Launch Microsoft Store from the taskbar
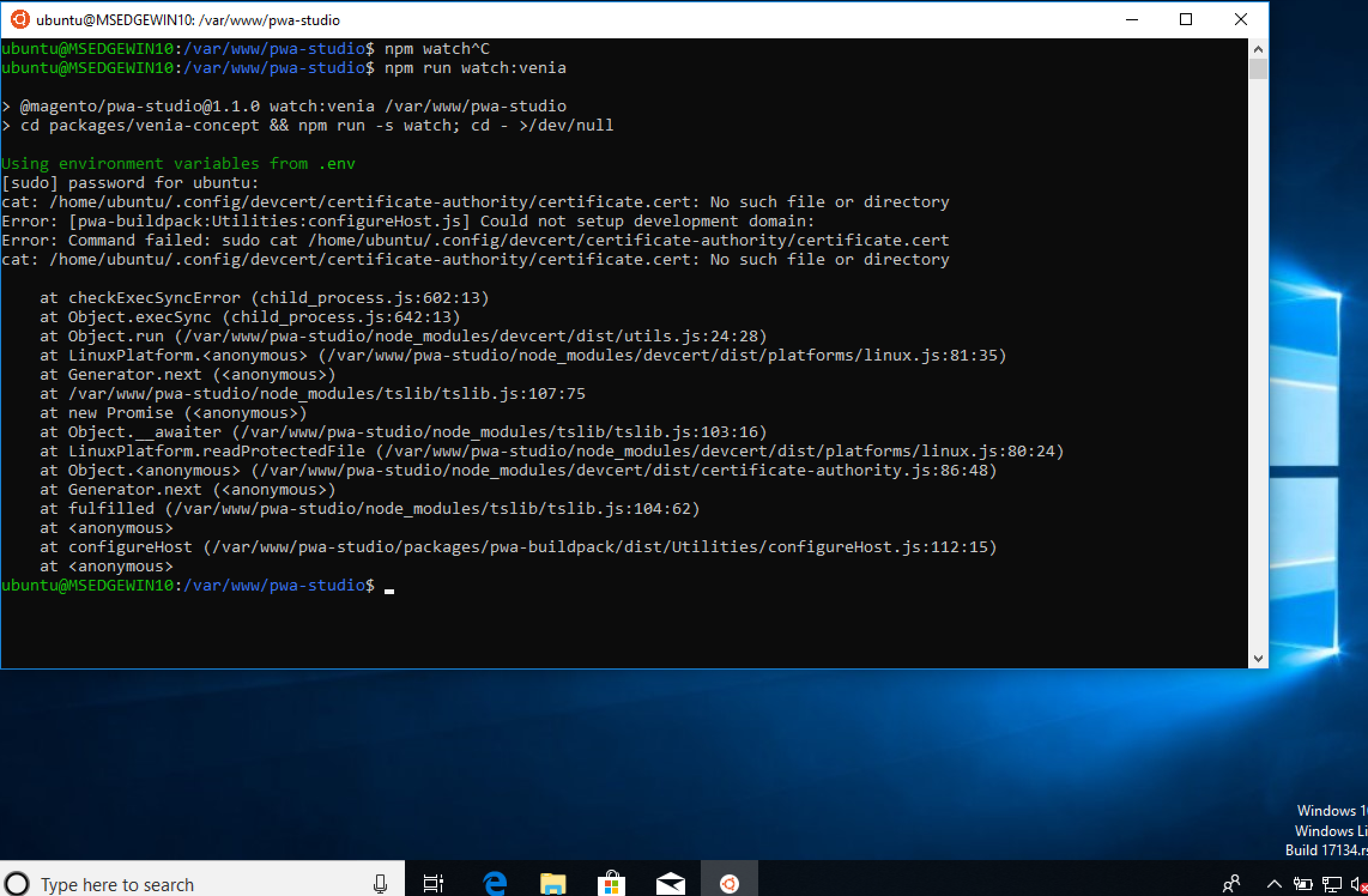 point(610,883)
